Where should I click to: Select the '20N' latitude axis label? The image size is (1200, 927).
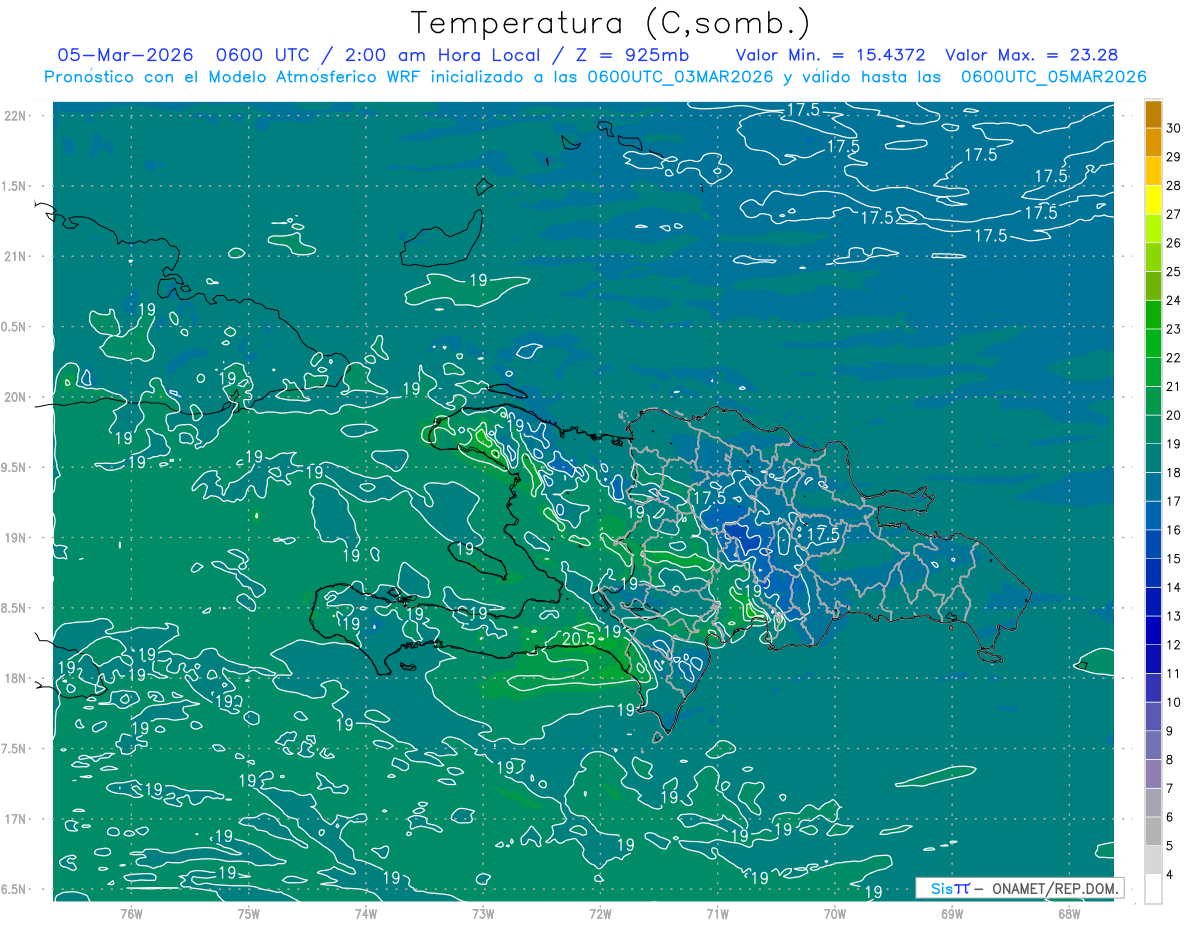click(x=17, y=397)
